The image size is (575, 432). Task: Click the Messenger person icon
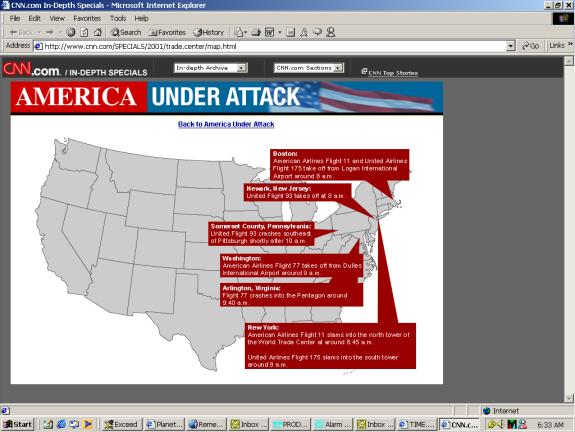pyautogui.click(x=330, y=32)
